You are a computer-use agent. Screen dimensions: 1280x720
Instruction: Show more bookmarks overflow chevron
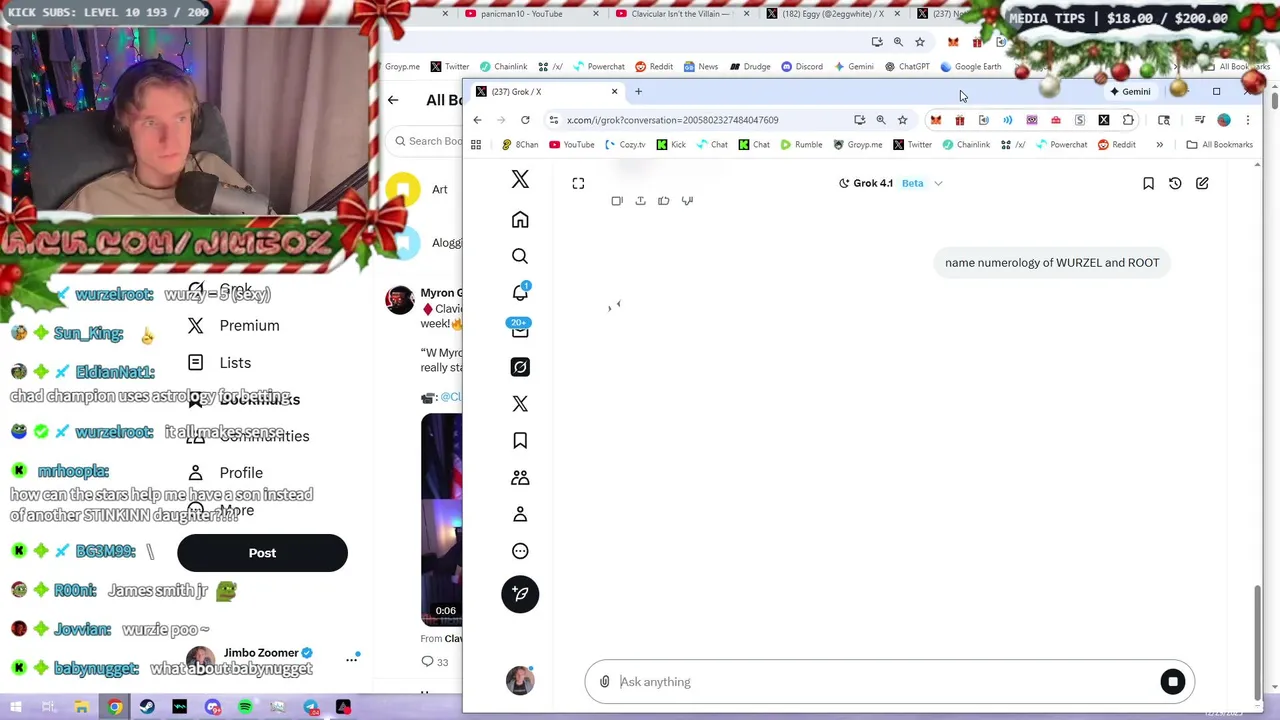1159,145
